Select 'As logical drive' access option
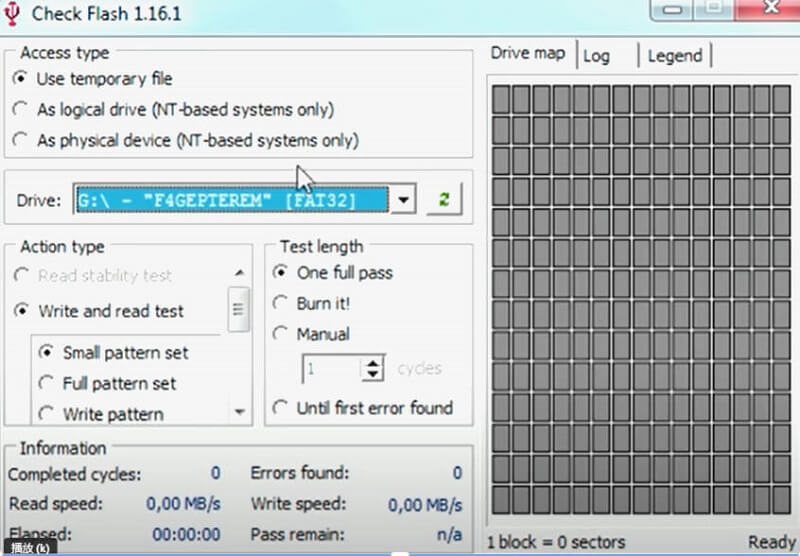Screen dimensions: 800x556 (21, 109)
